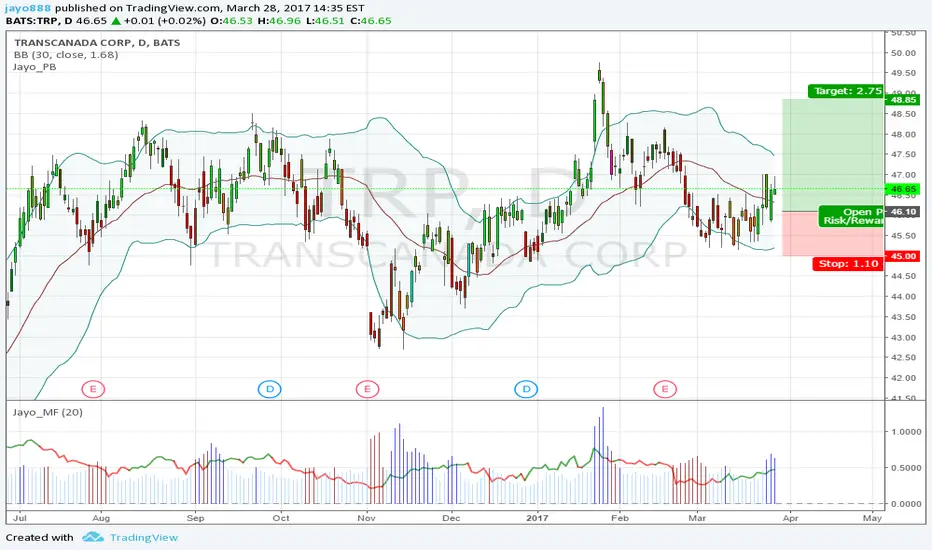Click the Created with caption text

coord(40,538)
